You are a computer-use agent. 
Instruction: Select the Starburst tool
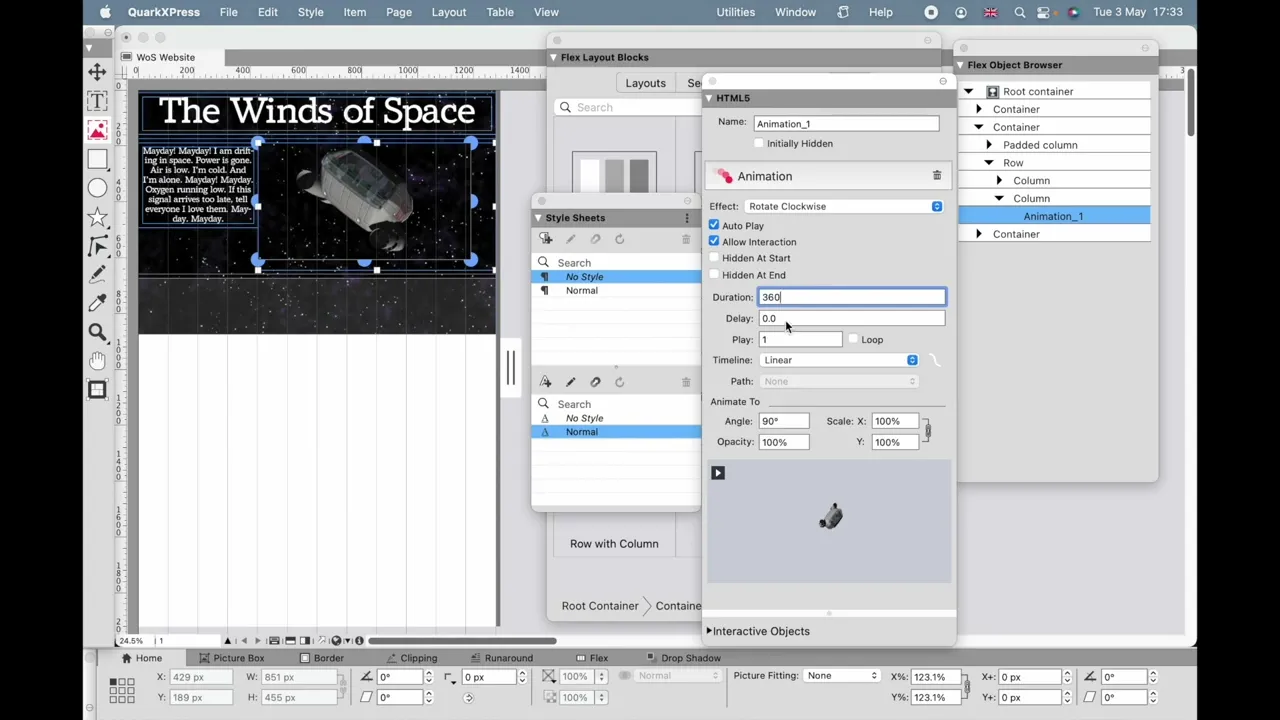(97, 217)
